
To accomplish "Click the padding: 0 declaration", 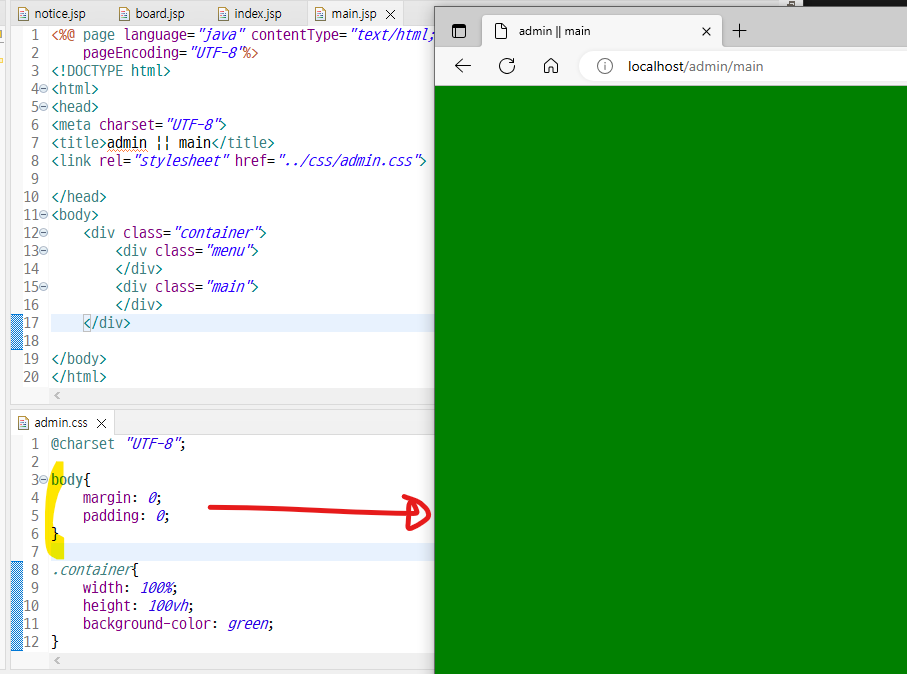I will point(126,515).
